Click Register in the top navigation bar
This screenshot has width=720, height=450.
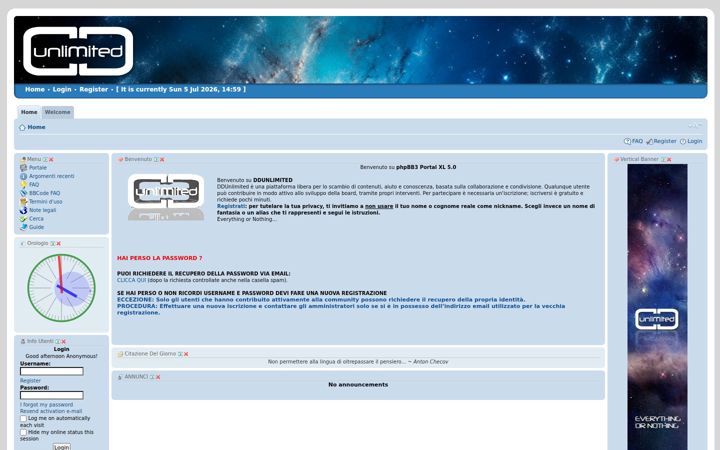pos(94,90)
